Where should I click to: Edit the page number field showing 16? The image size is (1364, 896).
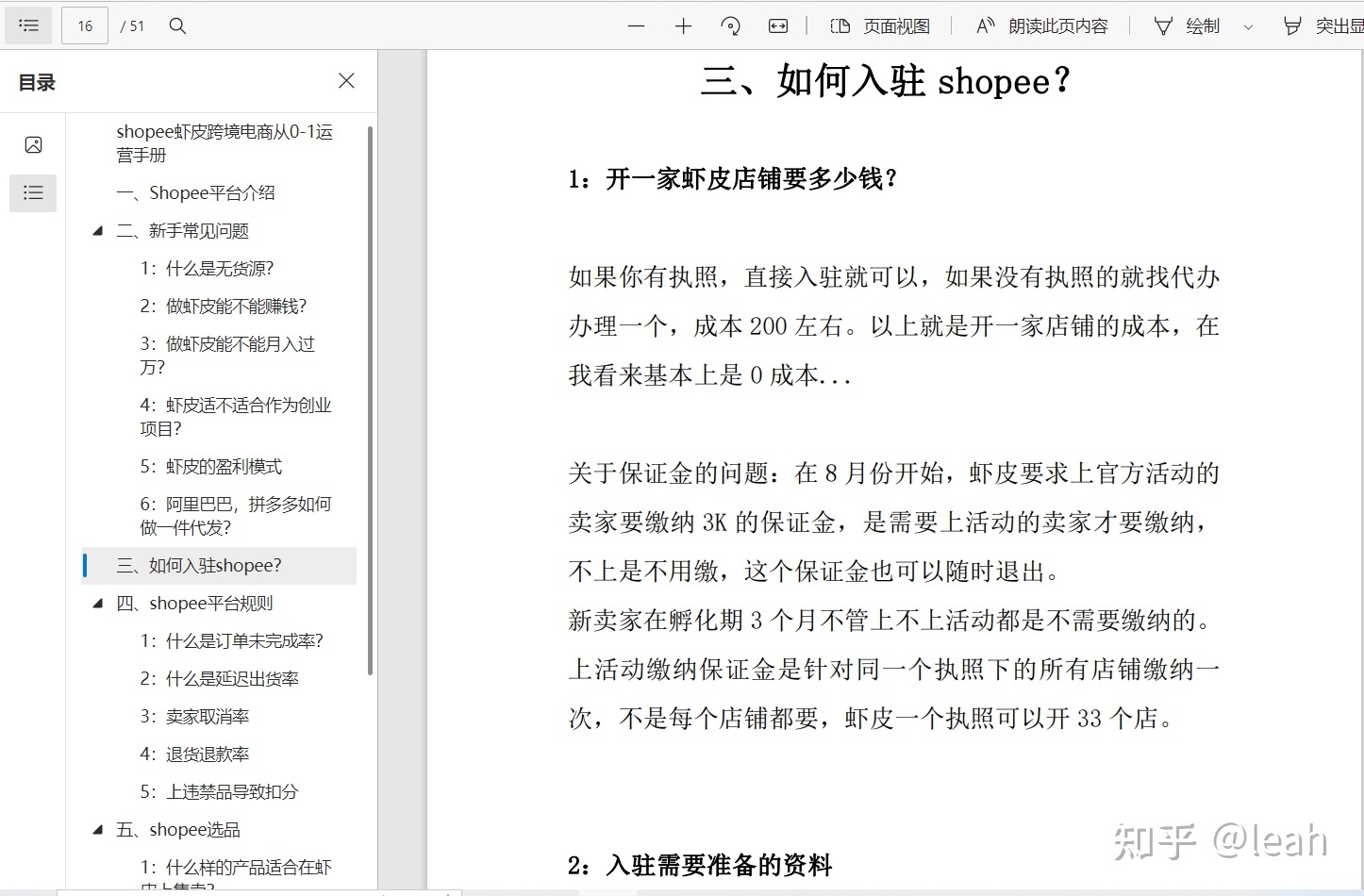coord(85,26)
